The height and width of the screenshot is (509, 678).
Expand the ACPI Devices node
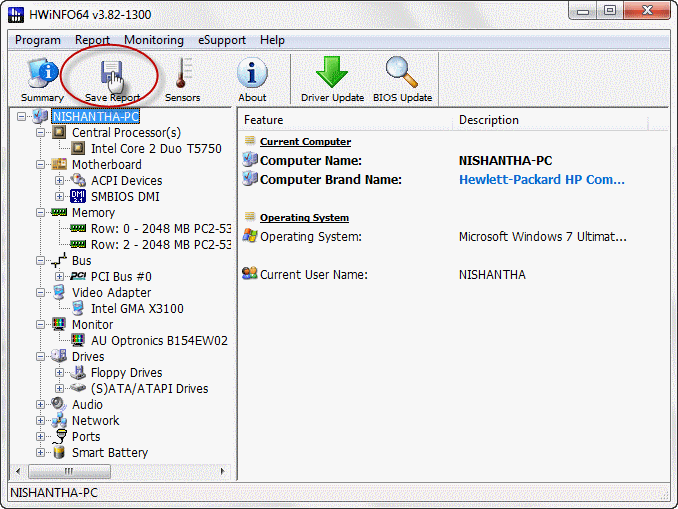coord(59,180)
